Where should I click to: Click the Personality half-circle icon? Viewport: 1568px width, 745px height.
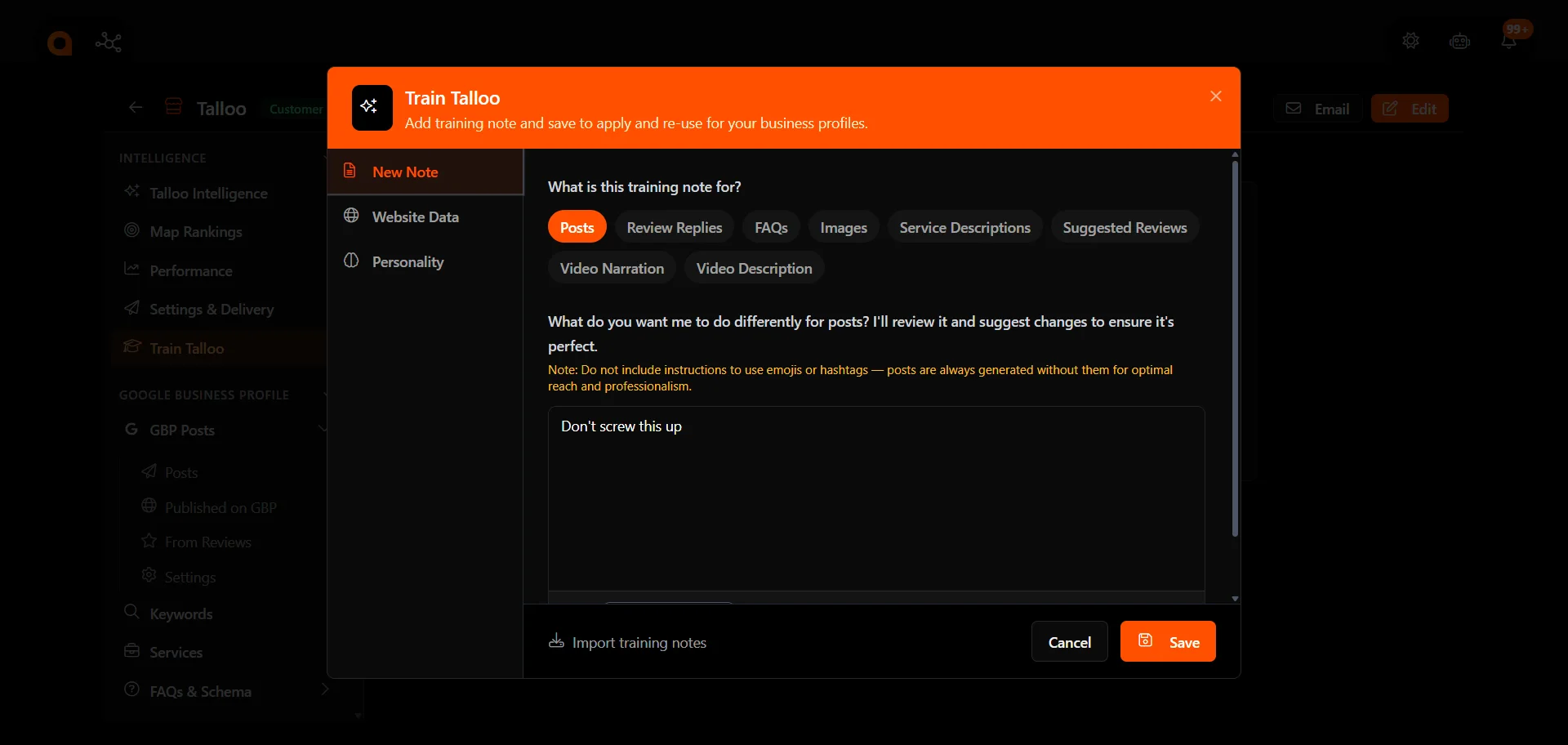[351, 261]
